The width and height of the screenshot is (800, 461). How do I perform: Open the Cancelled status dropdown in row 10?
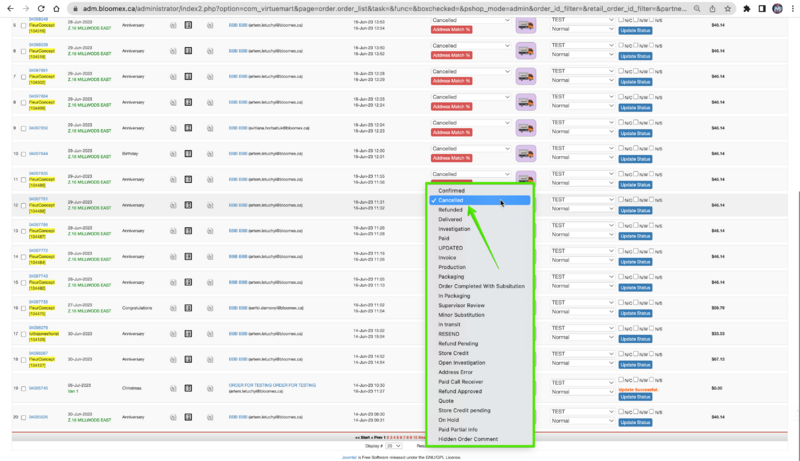point(470,148)
